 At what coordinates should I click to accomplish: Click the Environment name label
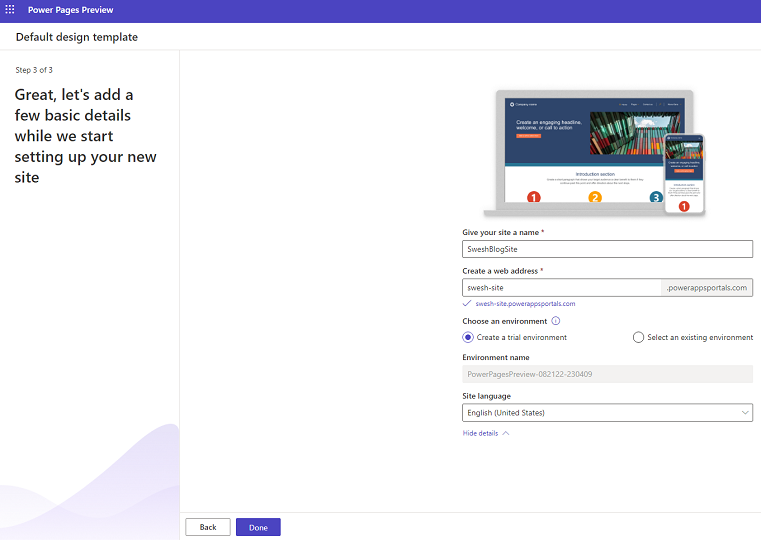coord(496,358)
